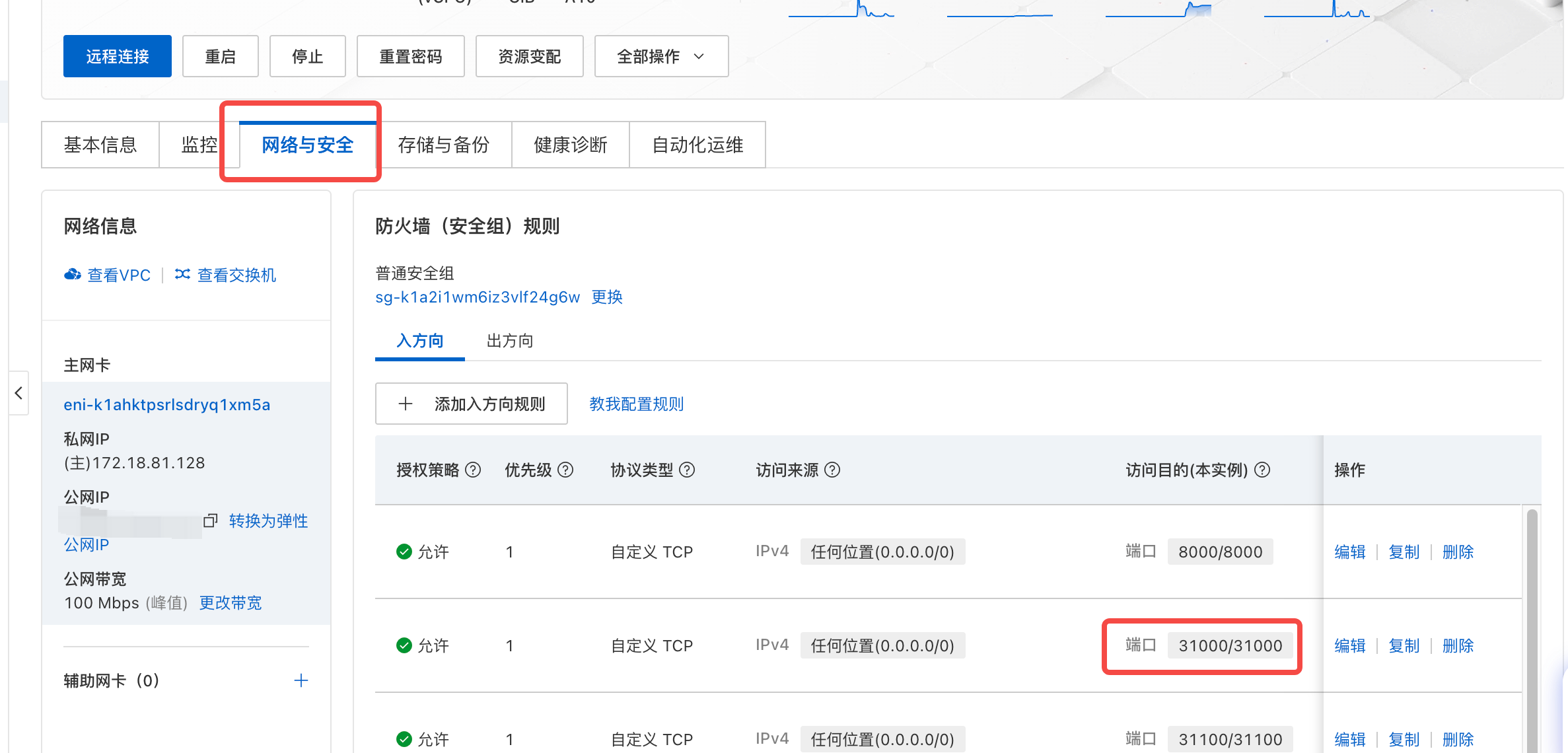Click help icon beside 协议类型 header
Viewport: 1568px width, 753px height.
coord(687,470)
